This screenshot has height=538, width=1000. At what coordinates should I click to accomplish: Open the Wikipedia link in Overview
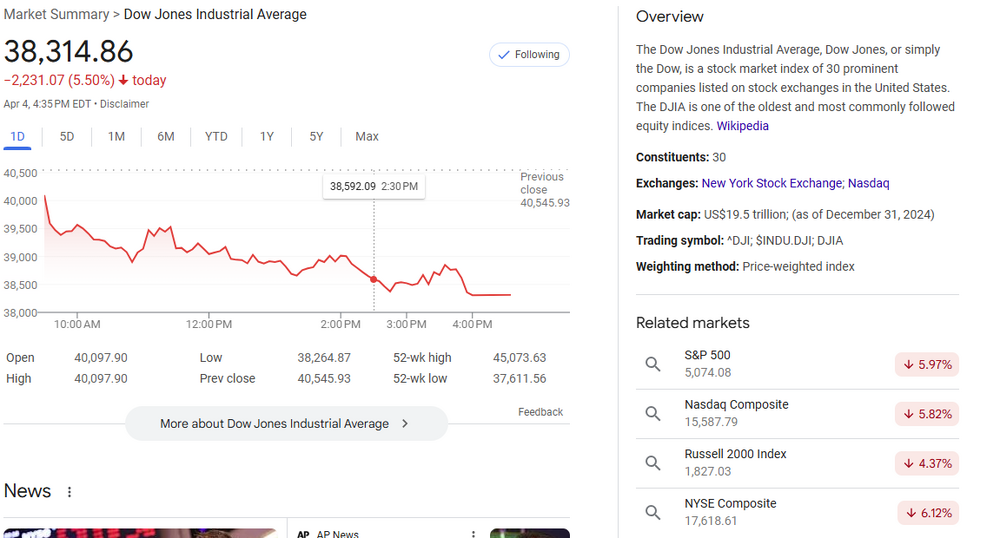(x=742, y=126)
